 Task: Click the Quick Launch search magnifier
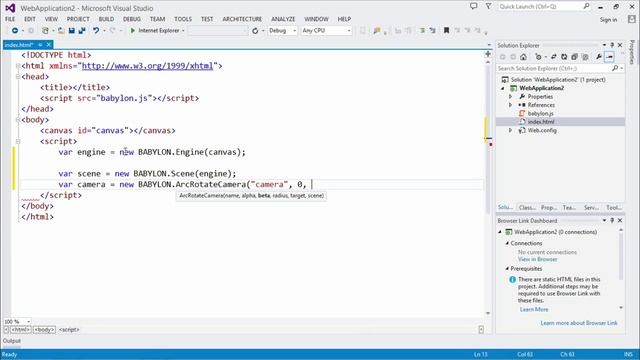tap(587, 6)
